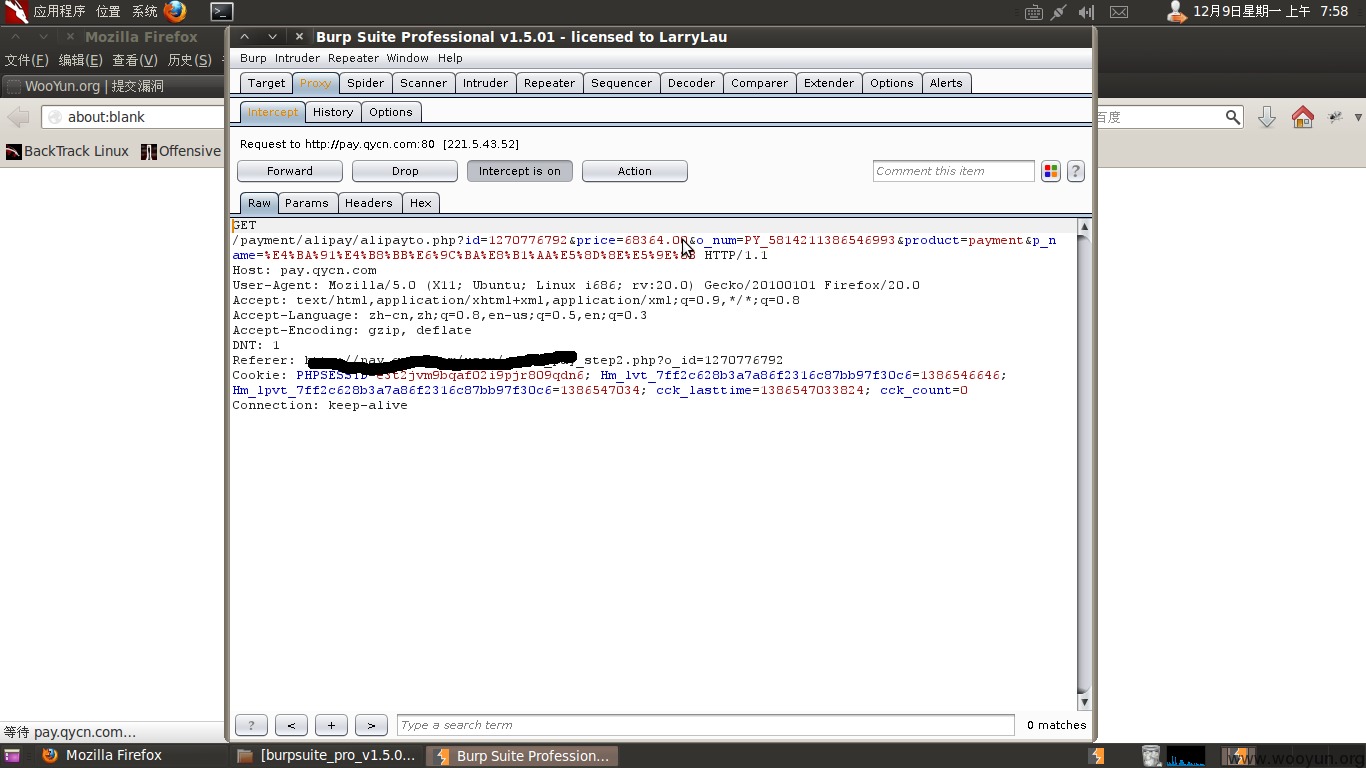
Task: Open the Proxy History sub-tab
Action: coord(332,112)
